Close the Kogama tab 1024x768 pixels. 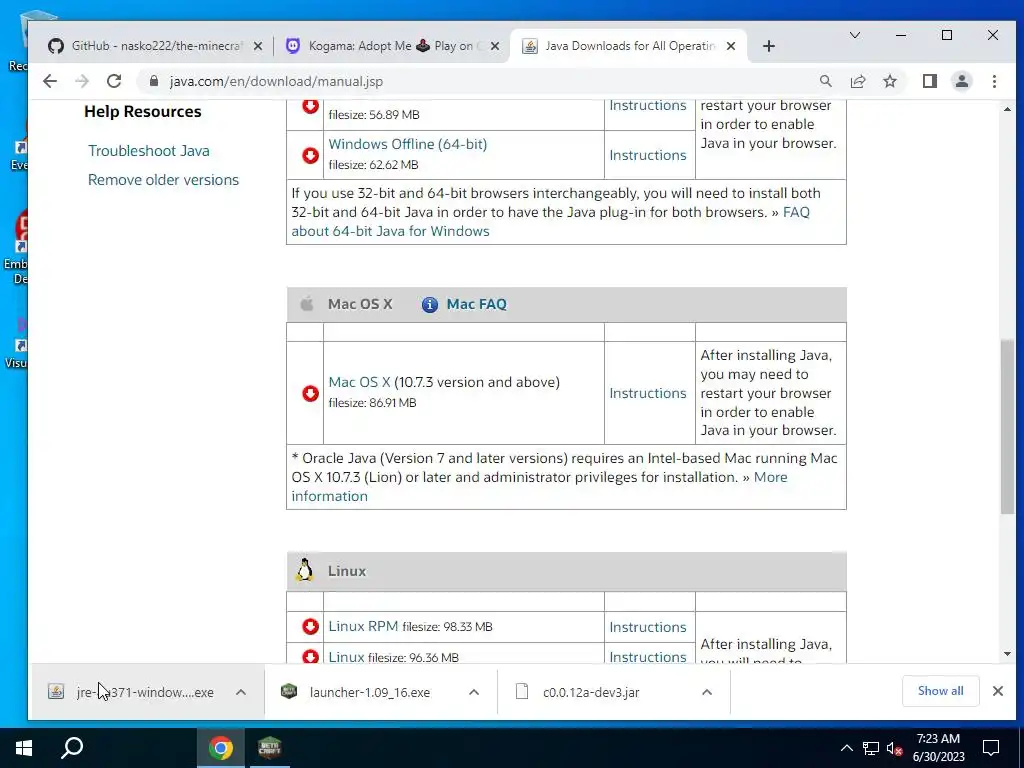pyautogui.click(x=494, y=46)
